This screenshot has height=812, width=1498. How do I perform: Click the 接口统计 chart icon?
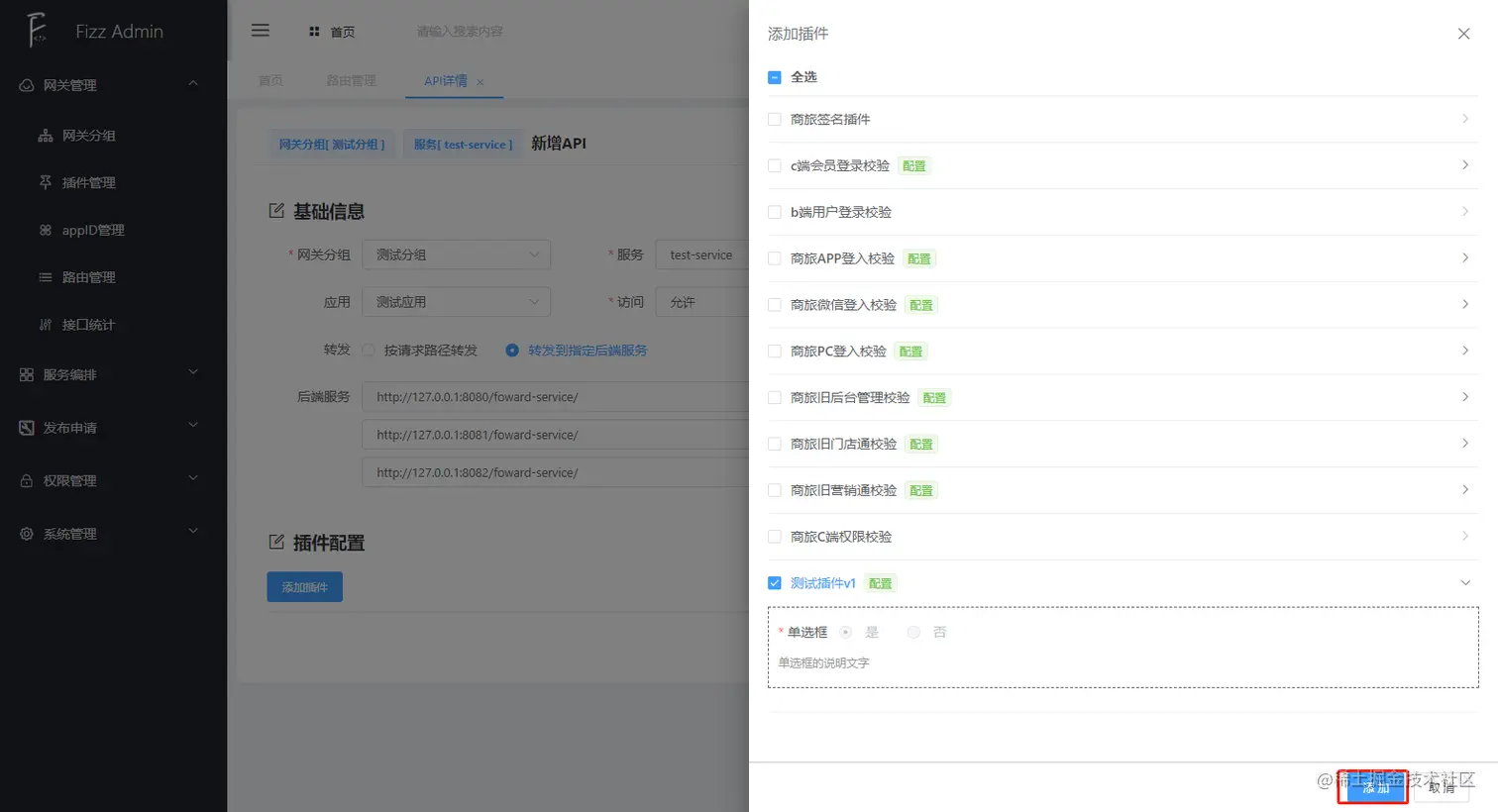[x=46, y=325]
